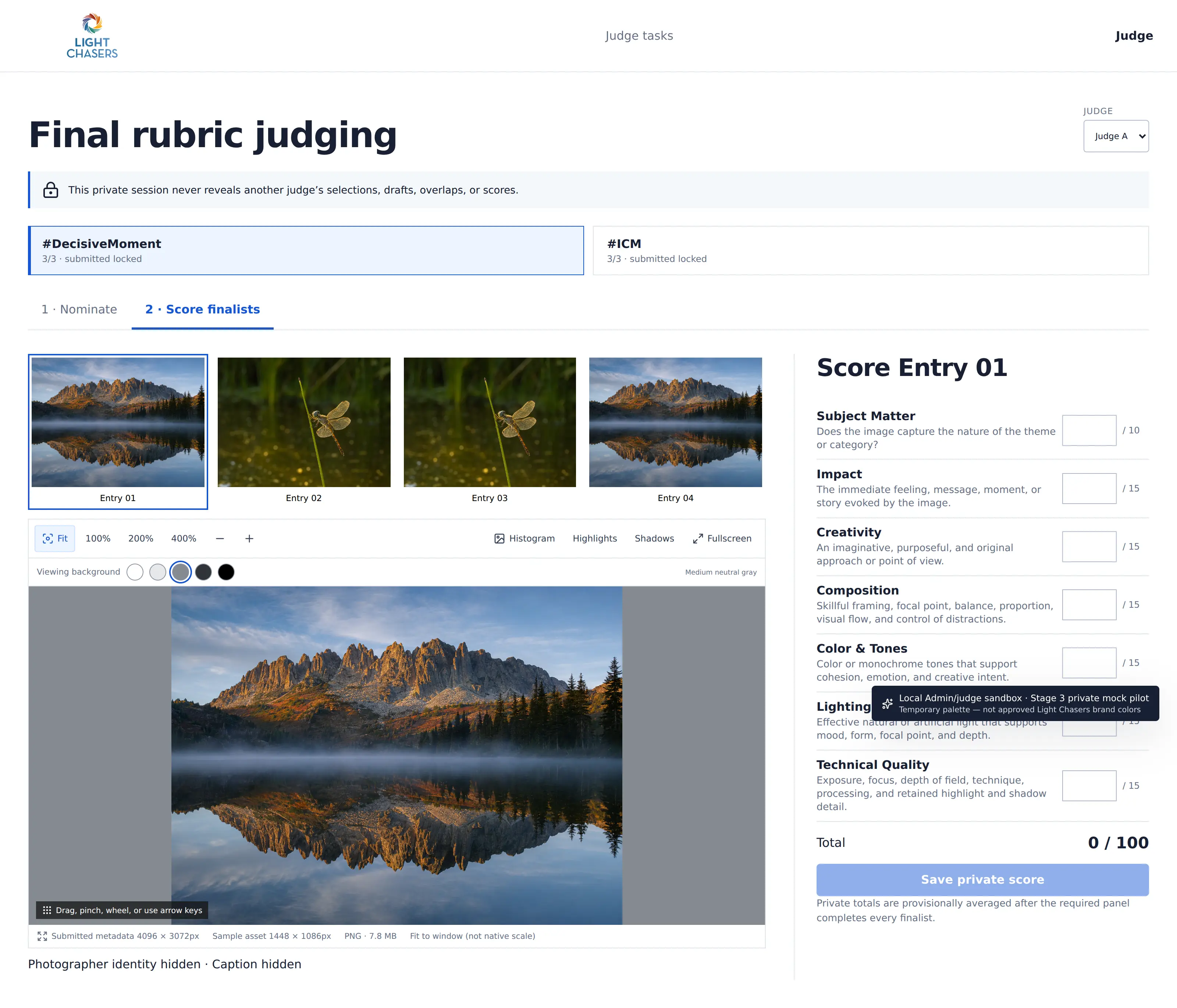Enter fullscreen via Fullscreen button label
Screen dimensions: 1177x1008
(729, 539)
